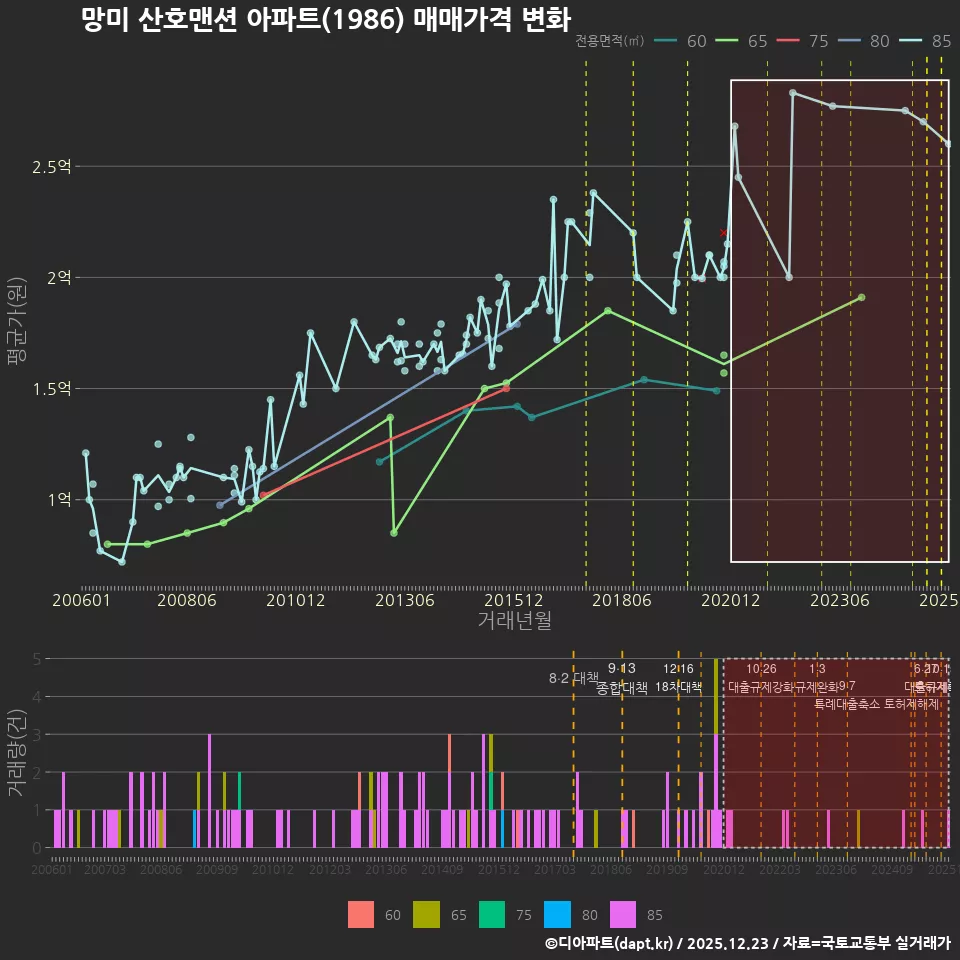Click the 60㎡ line marker in top legend

tap(665, 41)
